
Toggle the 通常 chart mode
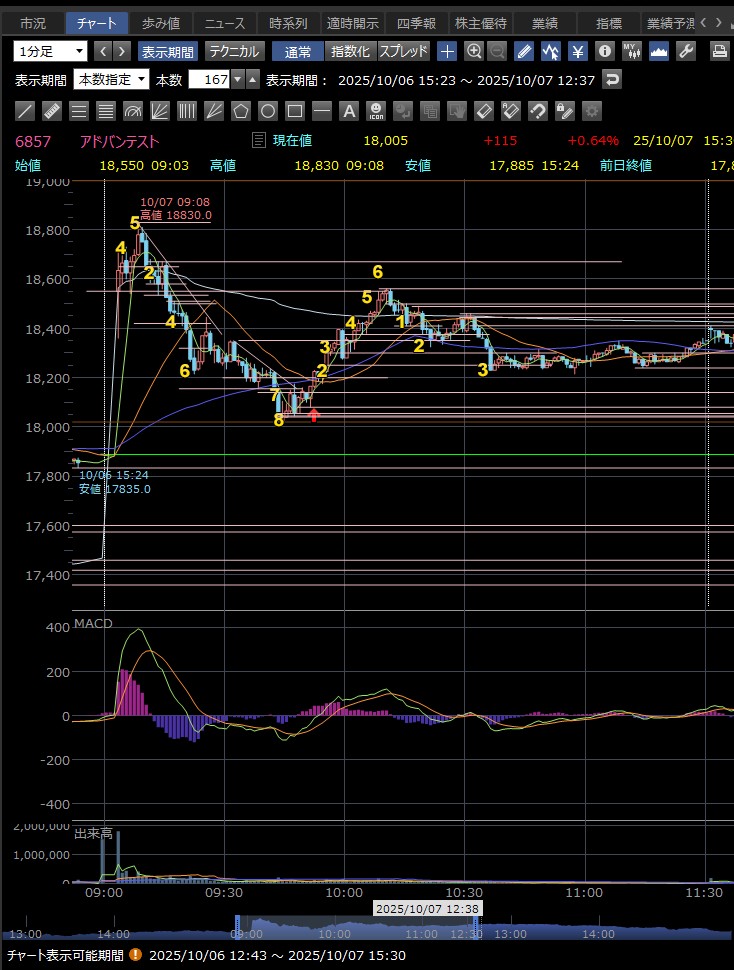click(x=298, y=51)
